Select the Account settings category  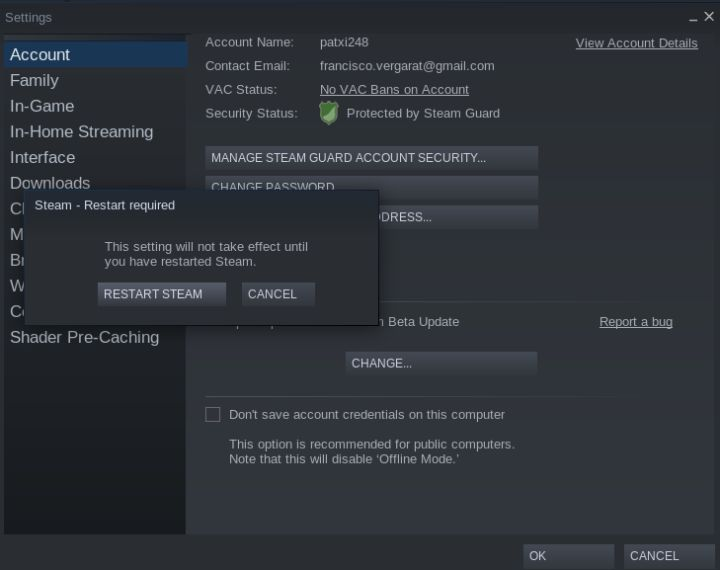(96, 55)
